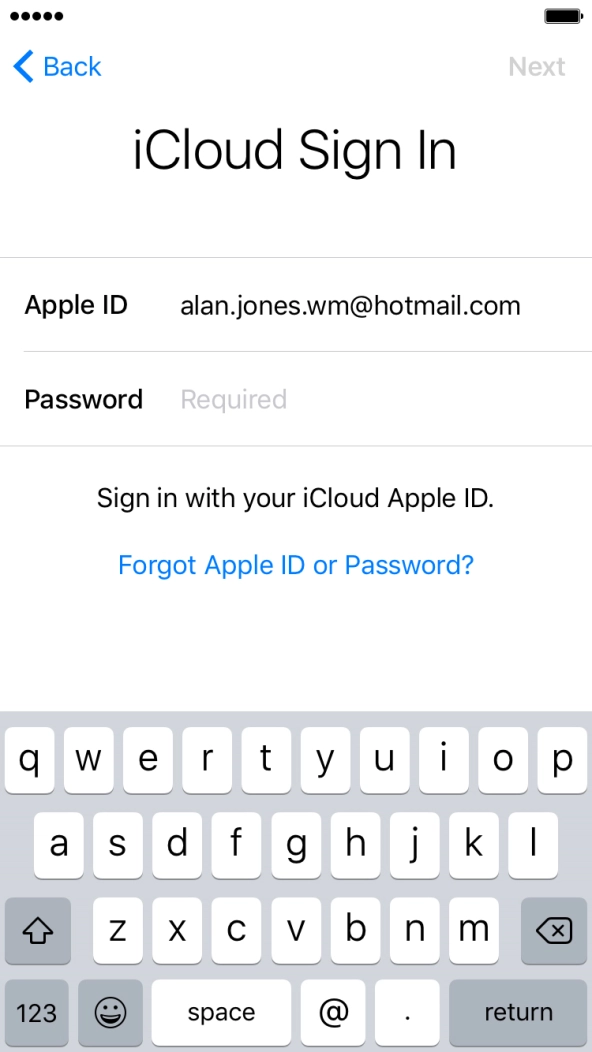Viewport: 592px width, 1052px height.
Task: Switch to the 123 numeric keyboard
Action: click(36, 1012)
